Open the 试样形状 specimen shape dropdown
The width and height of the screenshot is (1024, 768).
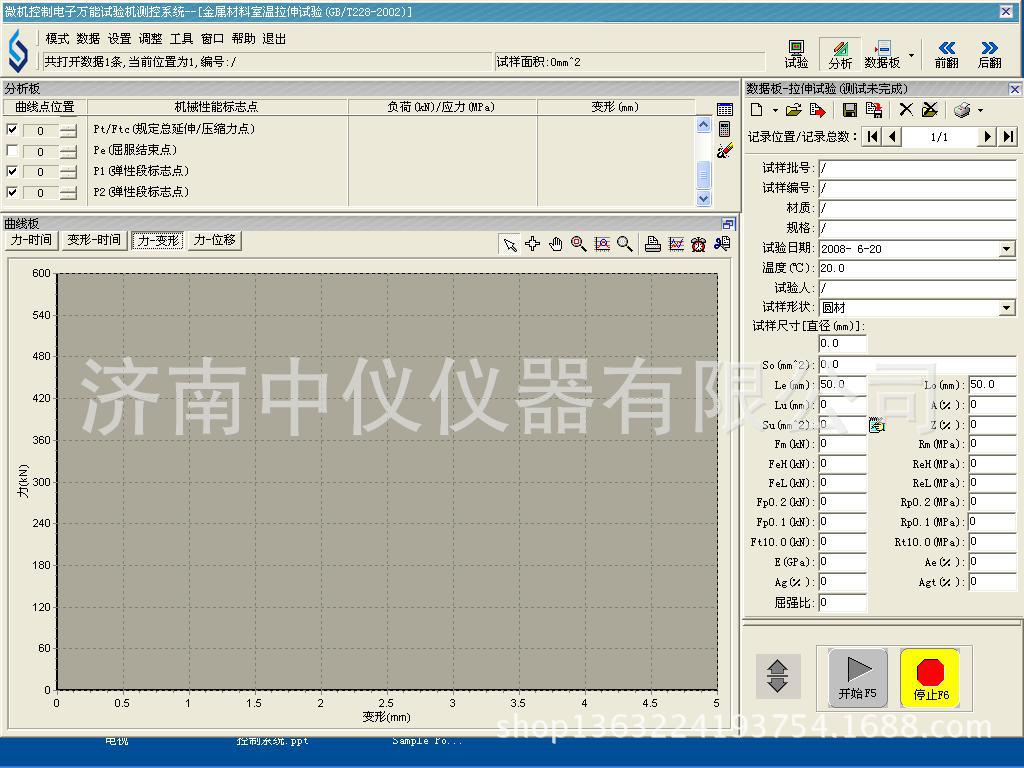click(1006, 308)
